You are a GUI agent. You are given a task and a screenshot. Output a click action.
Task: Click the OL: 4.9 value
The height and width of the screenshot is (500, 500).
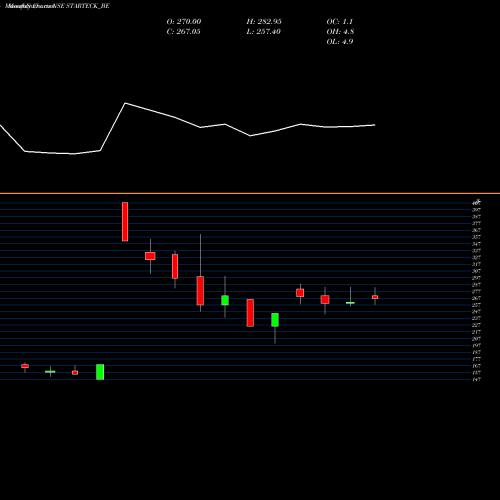pyautogui.click(x=340, y=42)
